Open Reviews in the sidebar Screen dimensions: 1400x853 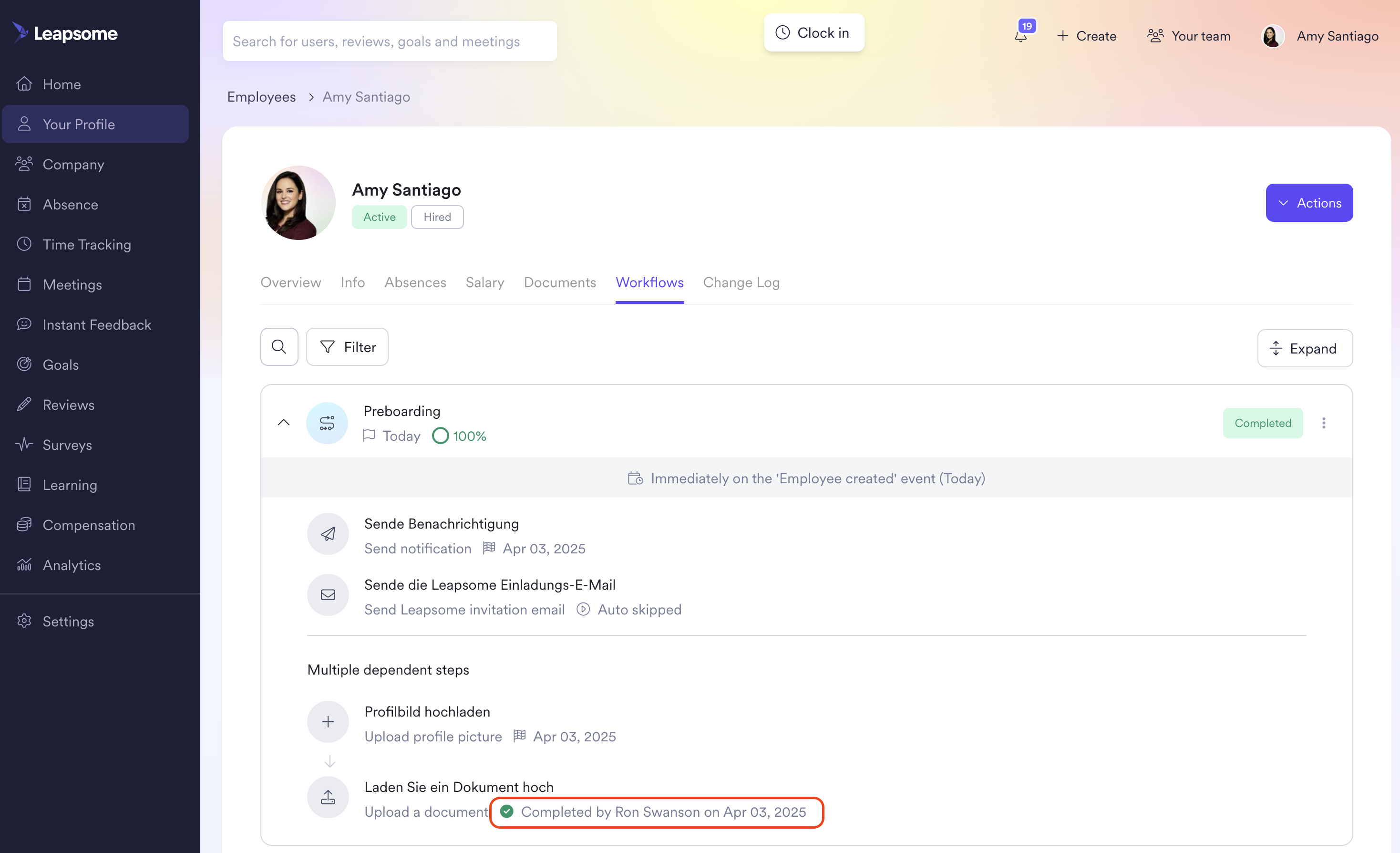tap(95, 405)
